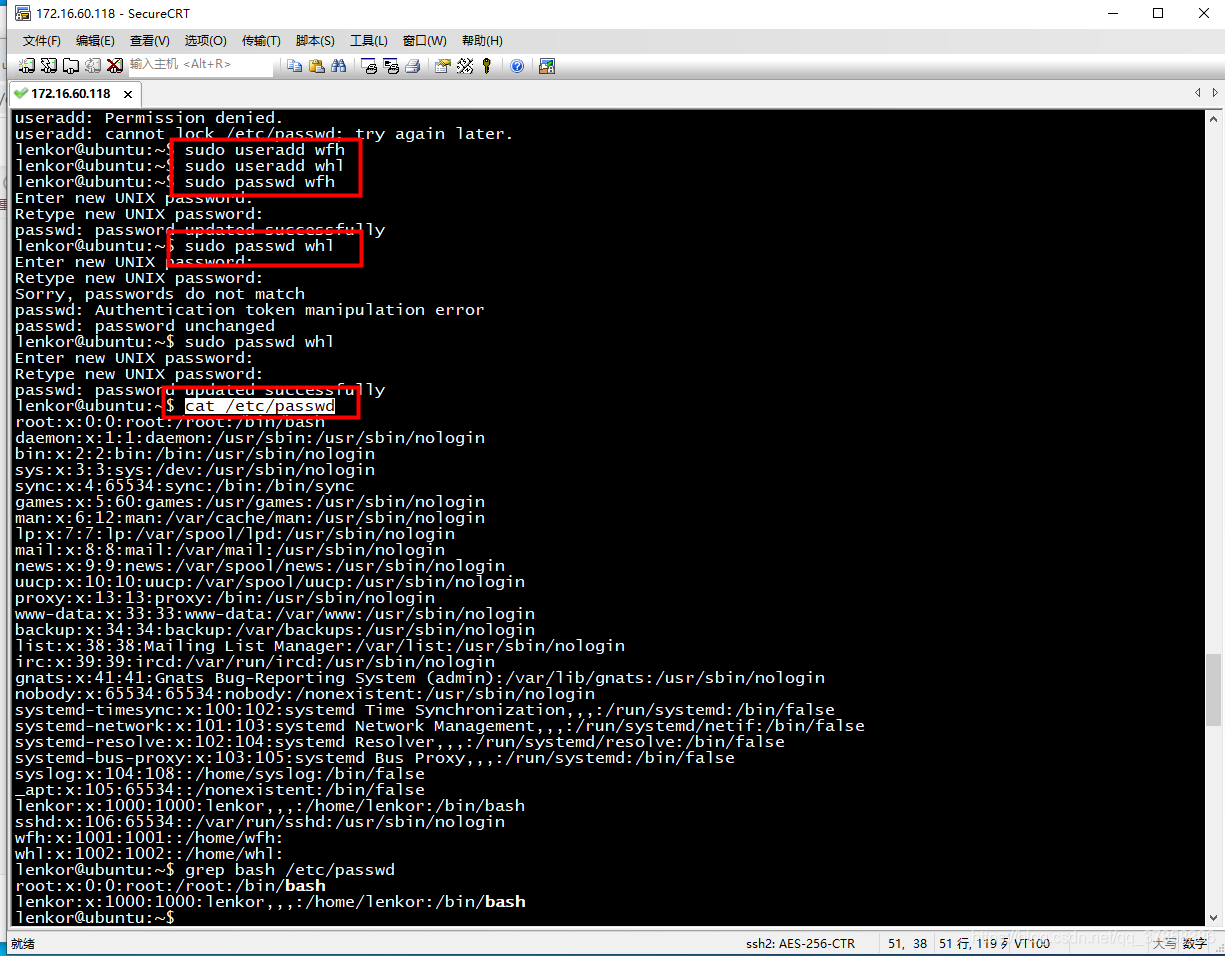Open the 编辑(E) menu
The width and height of the screenshot is (1225, 956).
click(95, 41)
